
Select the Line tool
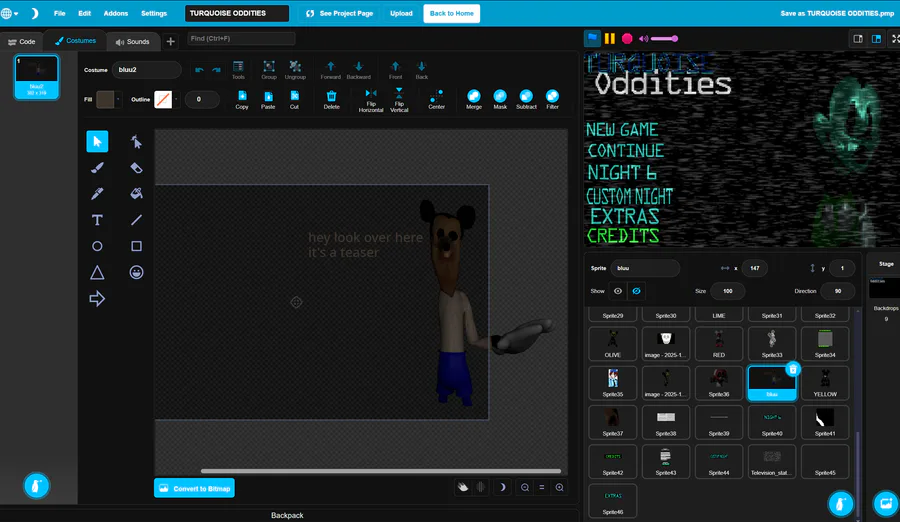(136, 220)
